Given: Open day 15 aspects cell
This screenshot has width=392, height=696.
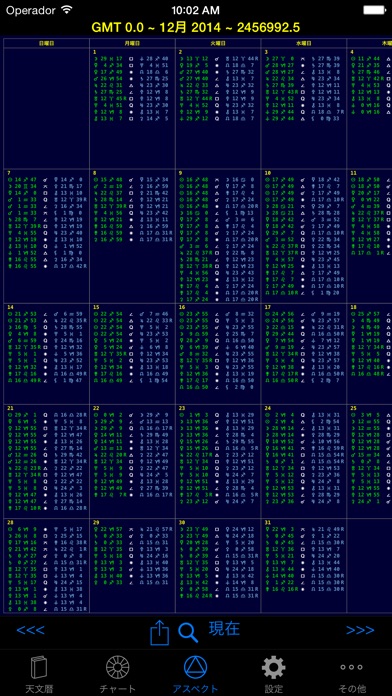Looking at the screenshot, I should click(x=132, y=353).
